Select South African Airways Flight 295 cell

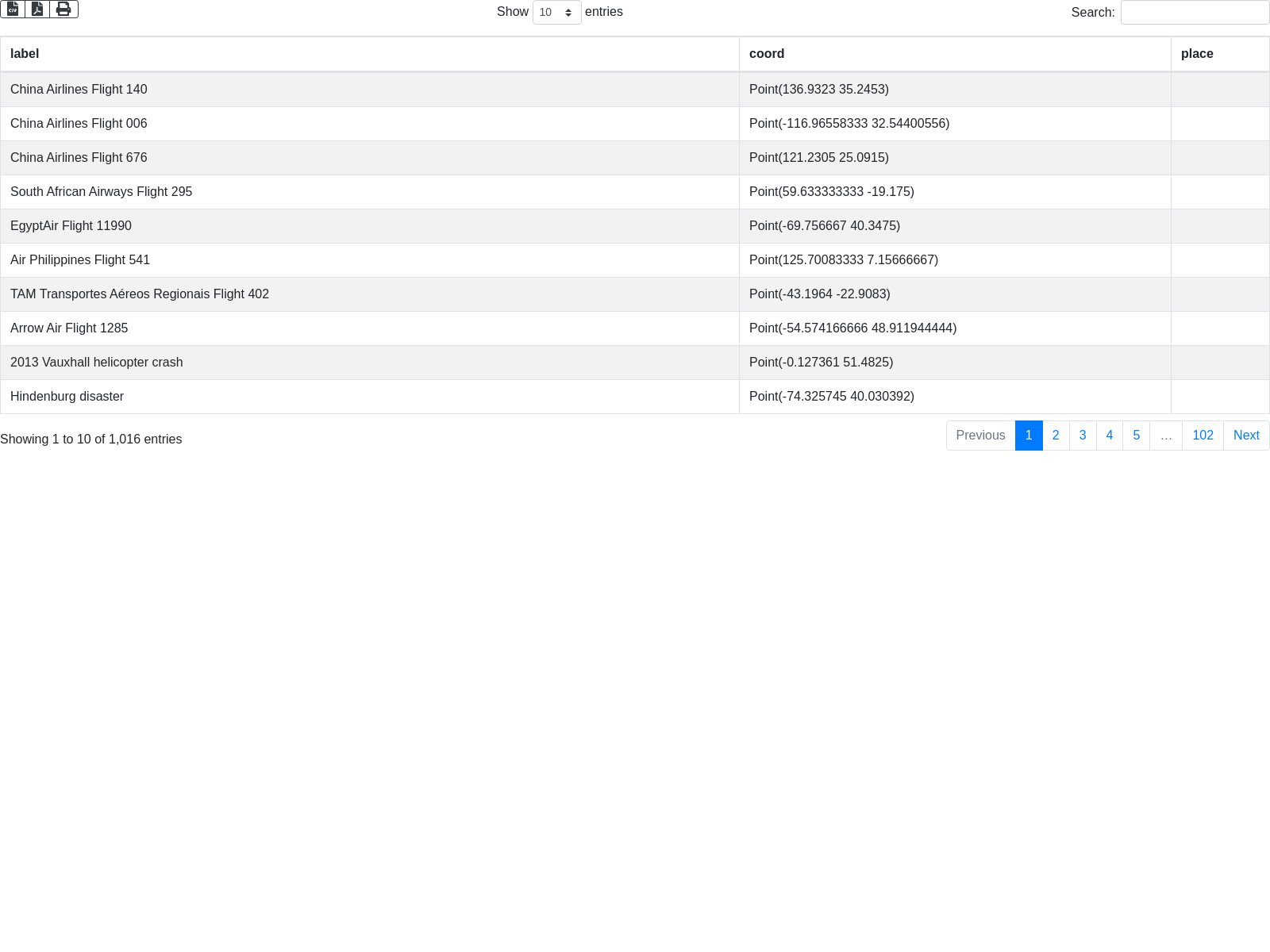click(370, 192)
